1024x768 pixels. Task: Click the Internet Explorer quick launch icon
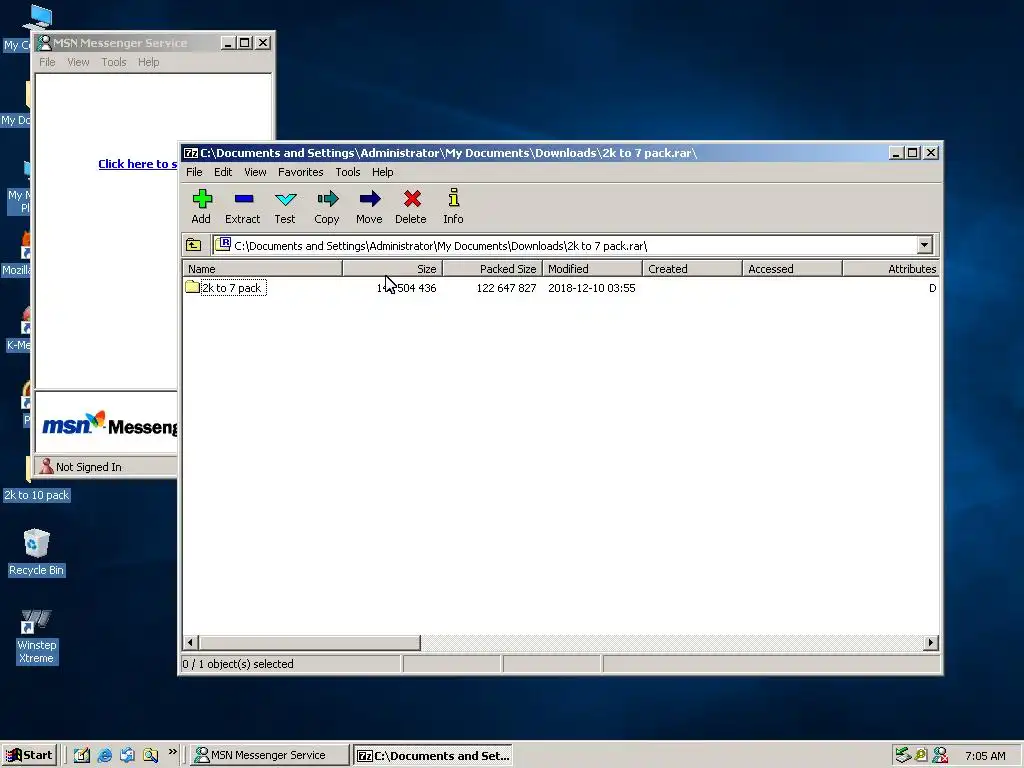click(104, 756)
